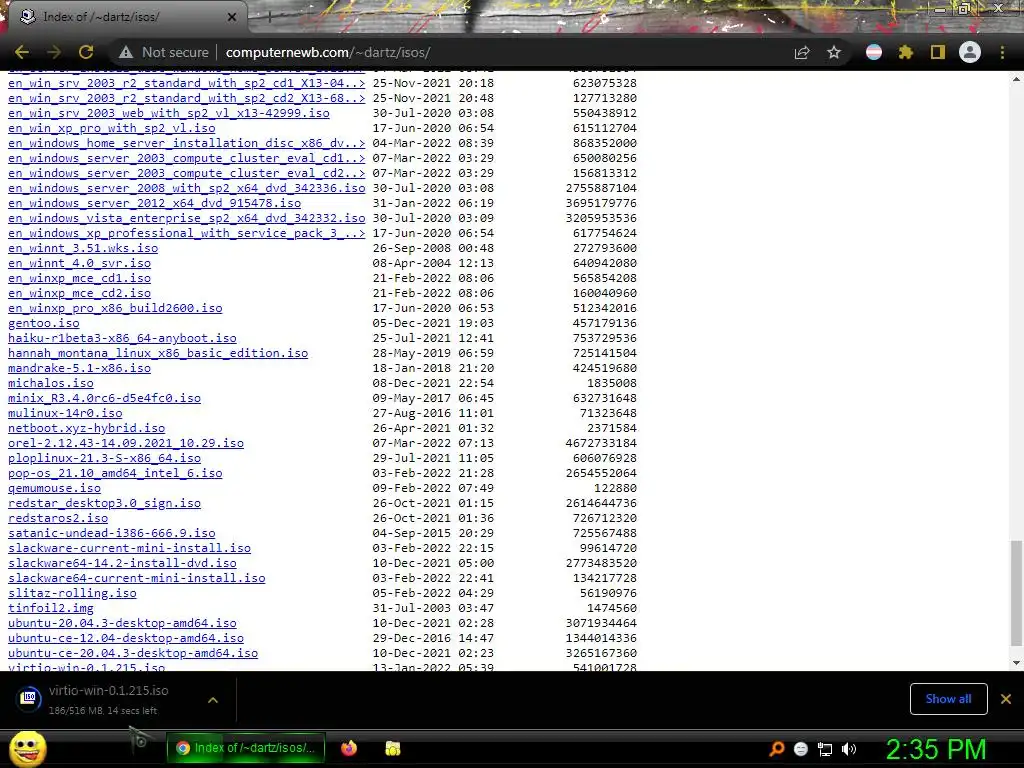This screenshot has width=1024, height=768.
Task: Click slackware64-current-mini-install.iso link
Action: tap(136, 579)
